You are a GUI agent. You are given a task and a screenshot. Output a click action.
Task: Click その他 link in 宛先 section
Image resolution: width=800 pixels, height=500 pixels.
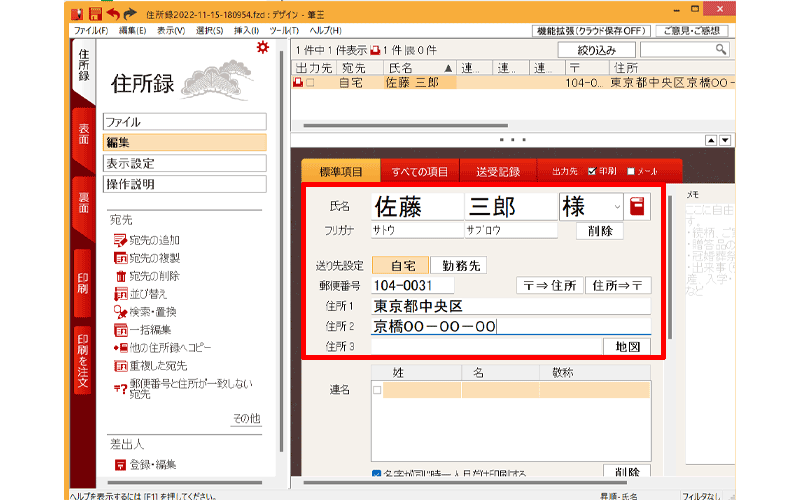coord(247,418)
